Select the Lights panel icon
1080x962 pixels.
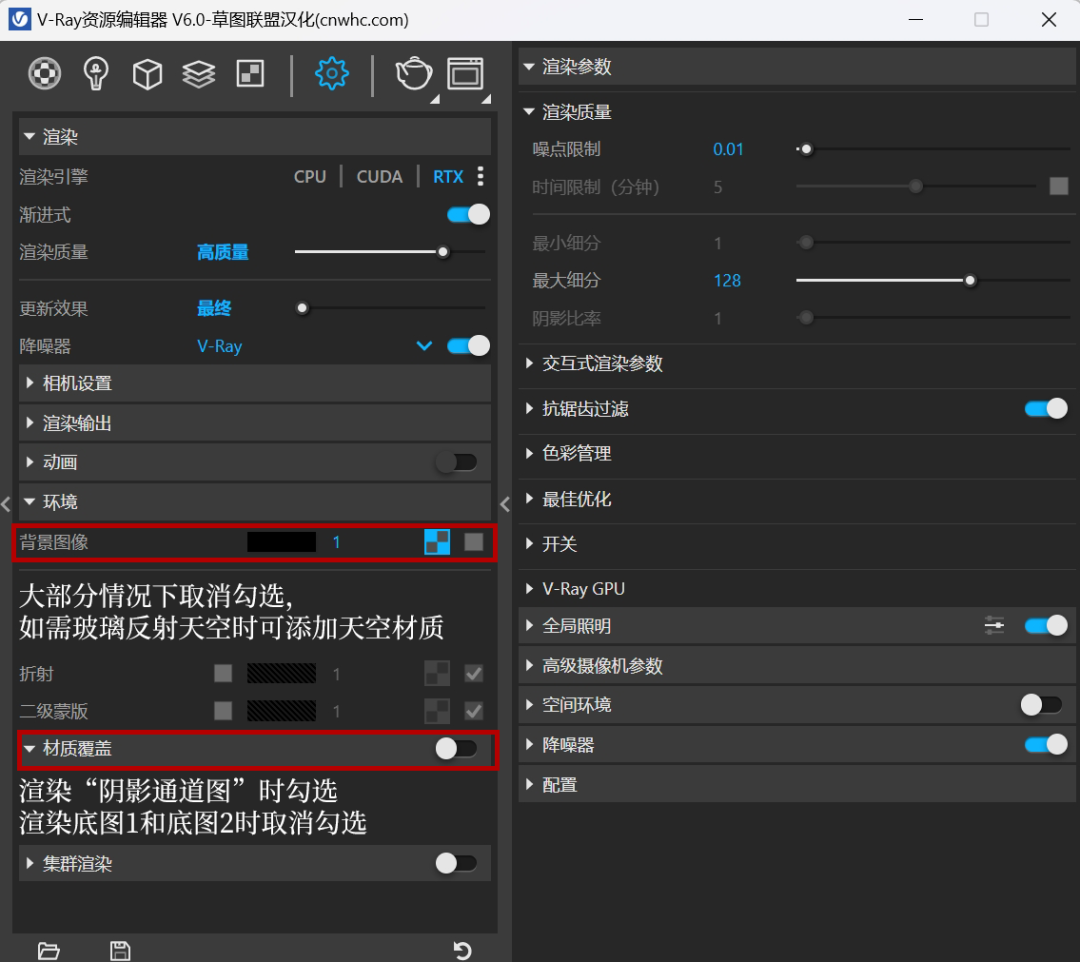(x=95, y=74)
